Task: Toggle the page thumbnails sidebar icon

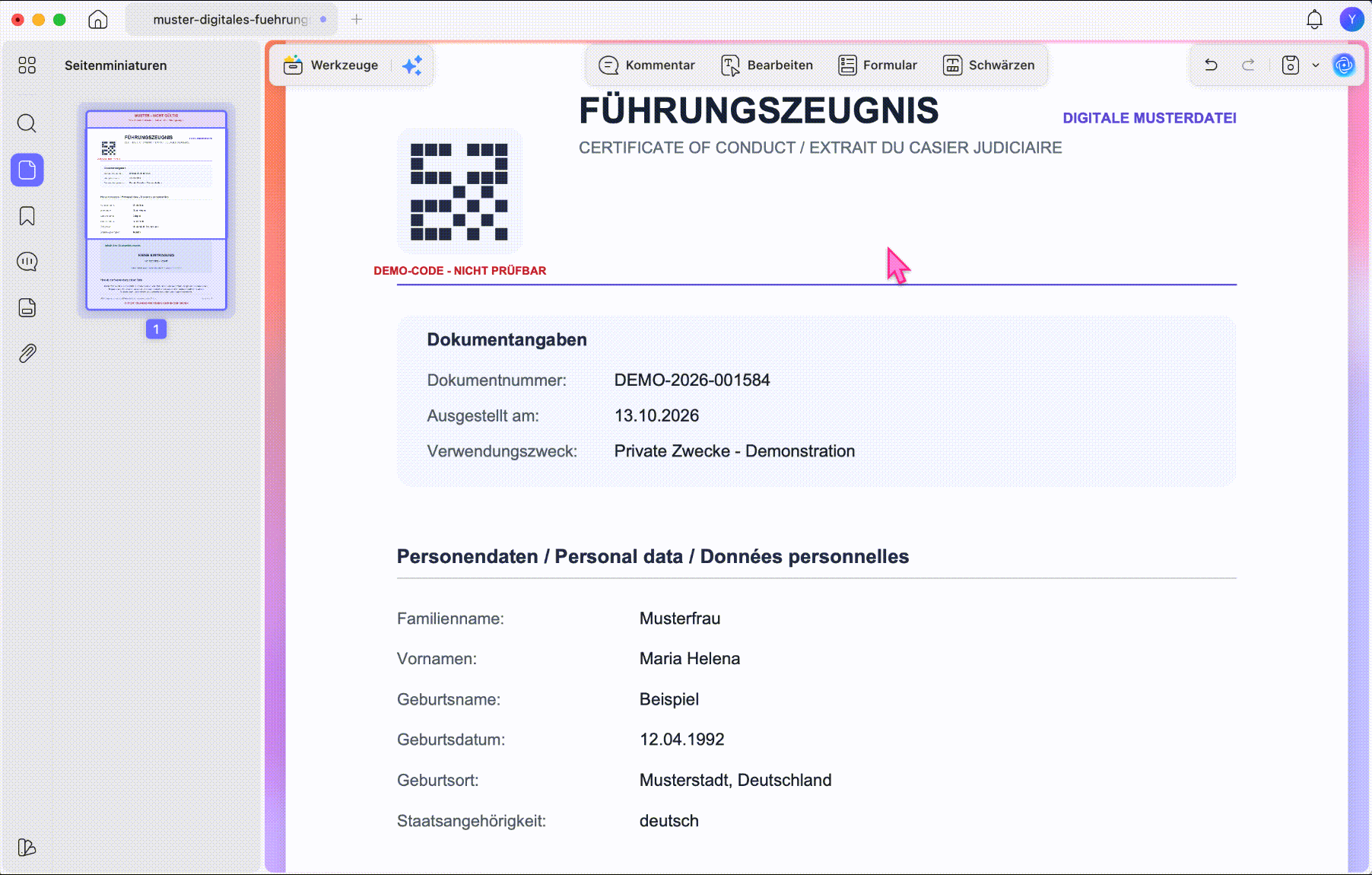Action: 27,170
